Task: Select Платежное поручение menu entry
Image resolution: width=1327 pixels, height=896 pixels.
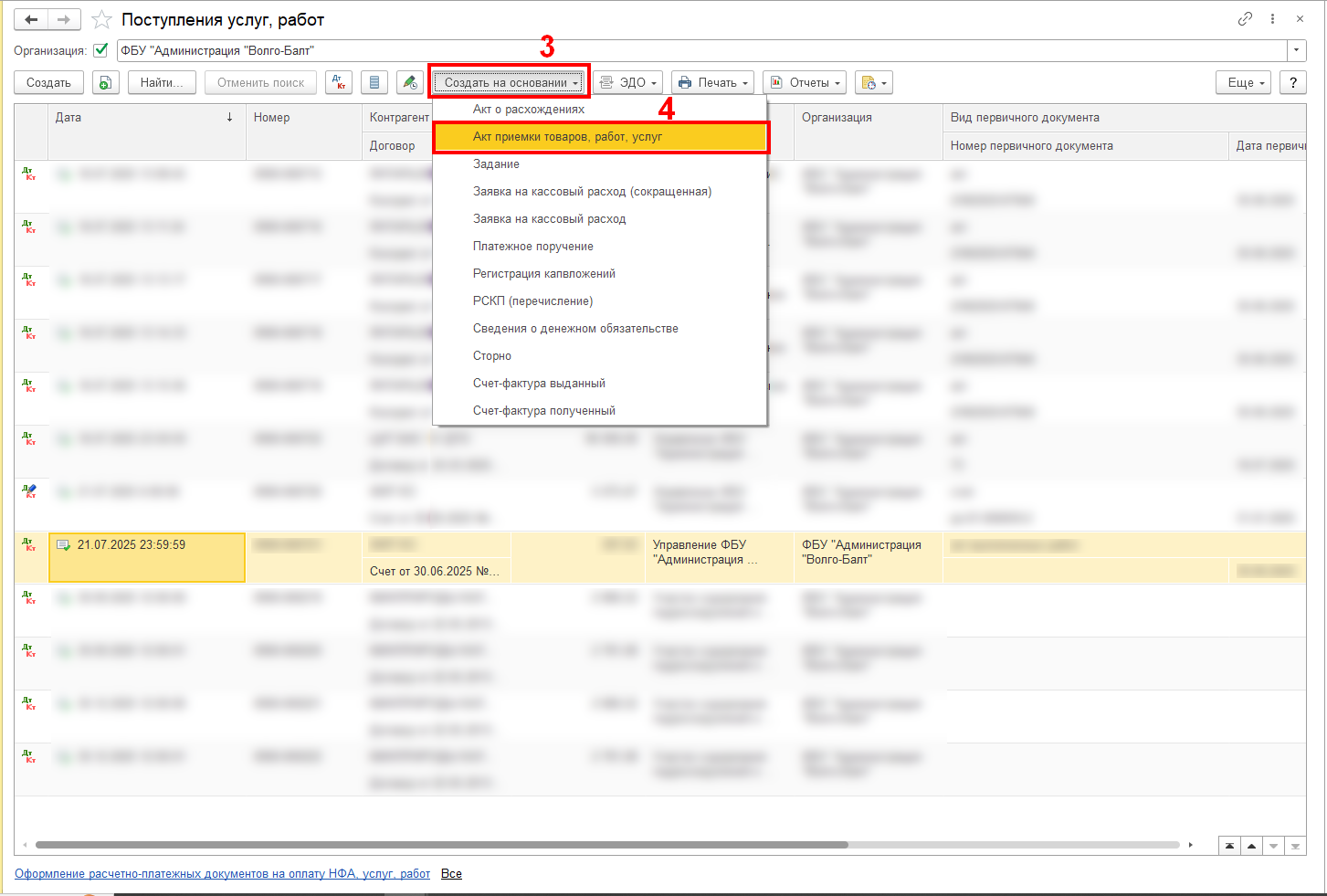Action: (x=532, y=247)
